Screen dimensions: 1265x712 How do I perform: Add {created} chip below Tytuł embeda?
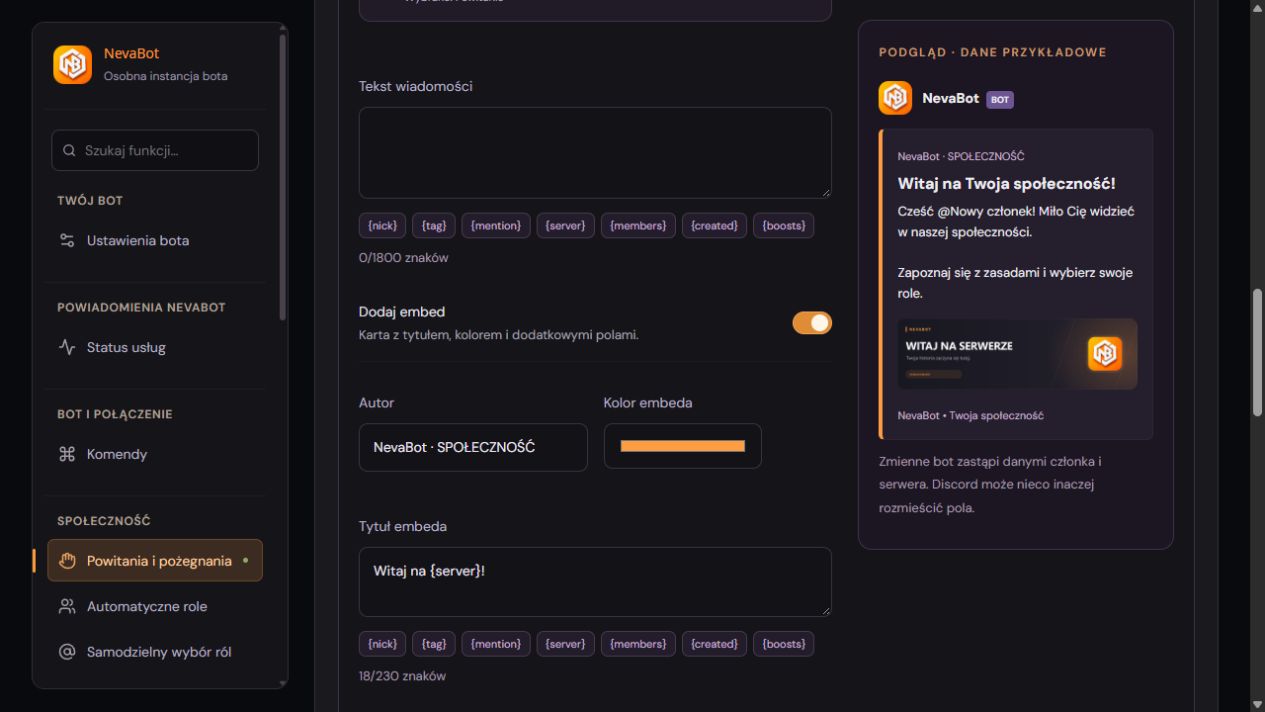[715, 644]
